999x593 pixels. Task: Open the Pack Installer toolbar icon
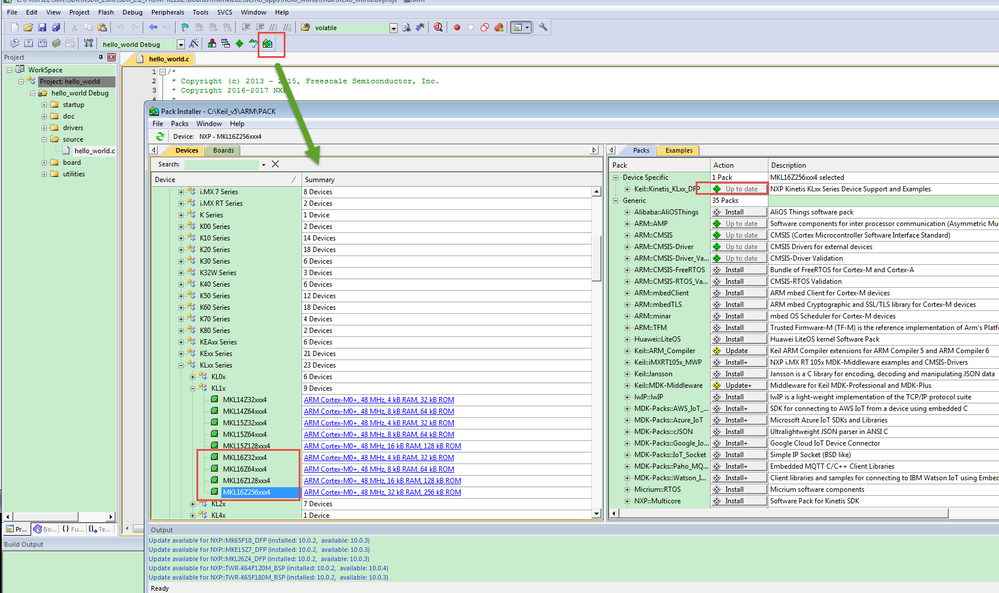268,43
